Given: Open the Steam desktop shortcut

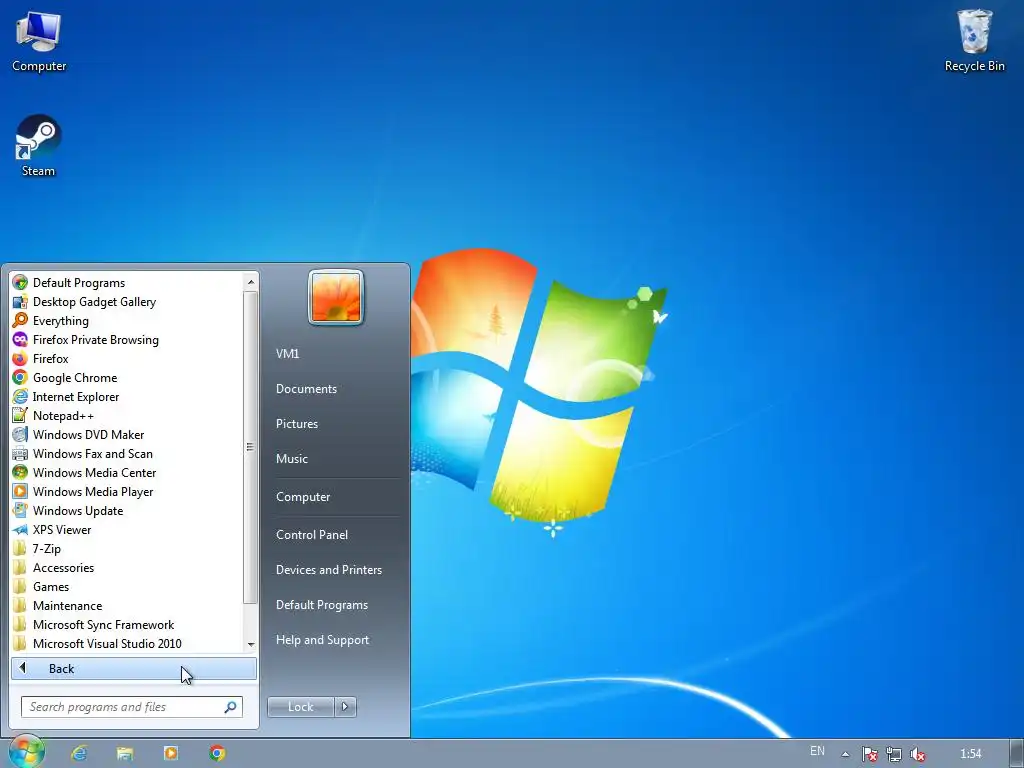Looking at the screenshot, I should [x=38, y=146].
